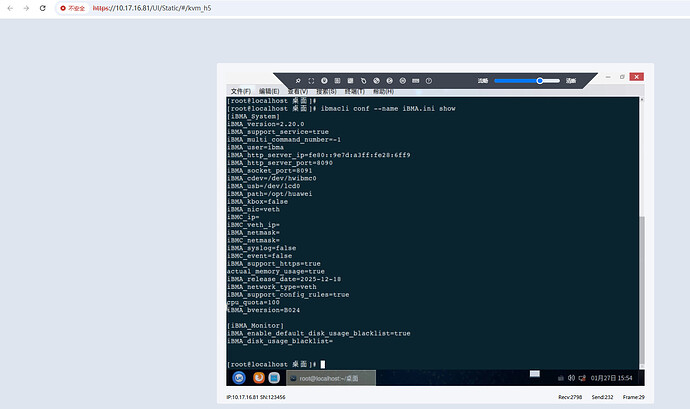
Task: Reload the KVM page in browser
Action: point(43,8)
